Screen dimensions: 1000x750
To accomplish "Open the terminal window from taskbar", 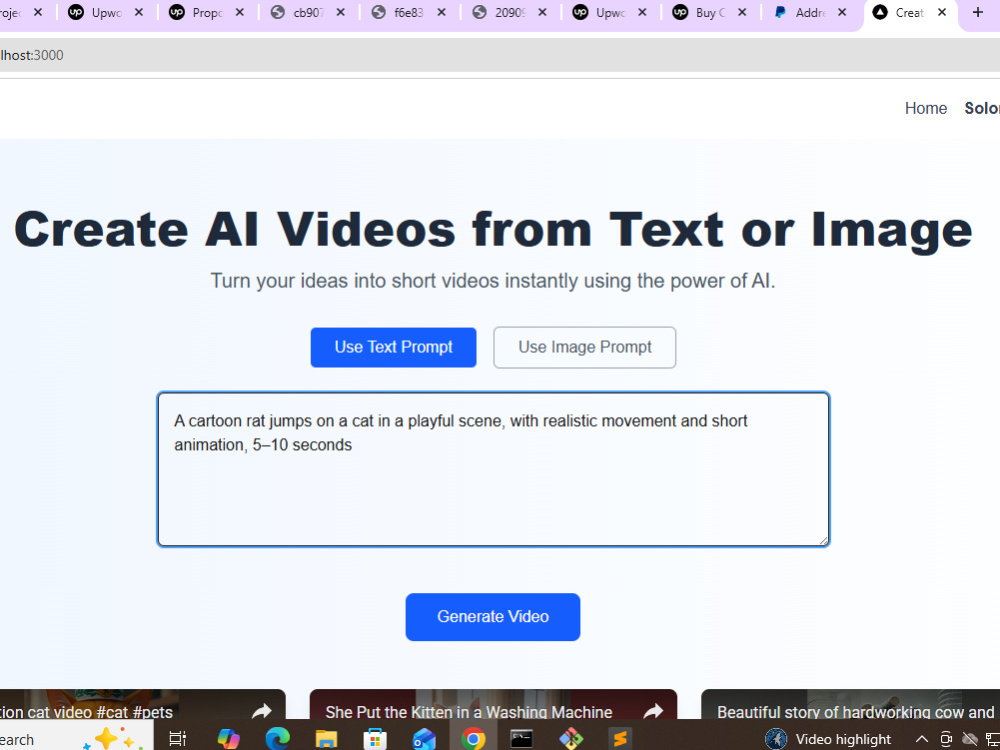I will pos(522,739).
